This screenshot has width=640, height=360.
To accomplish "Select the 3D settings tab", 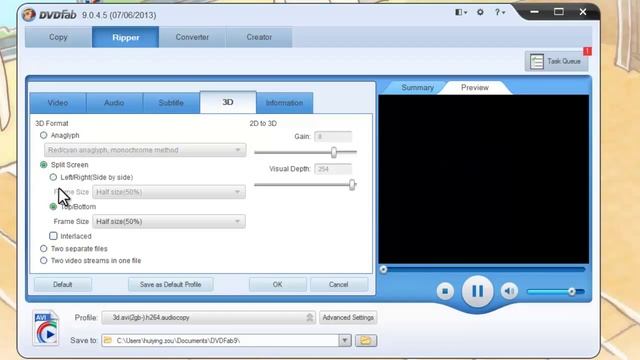I will tap(228, 102).
